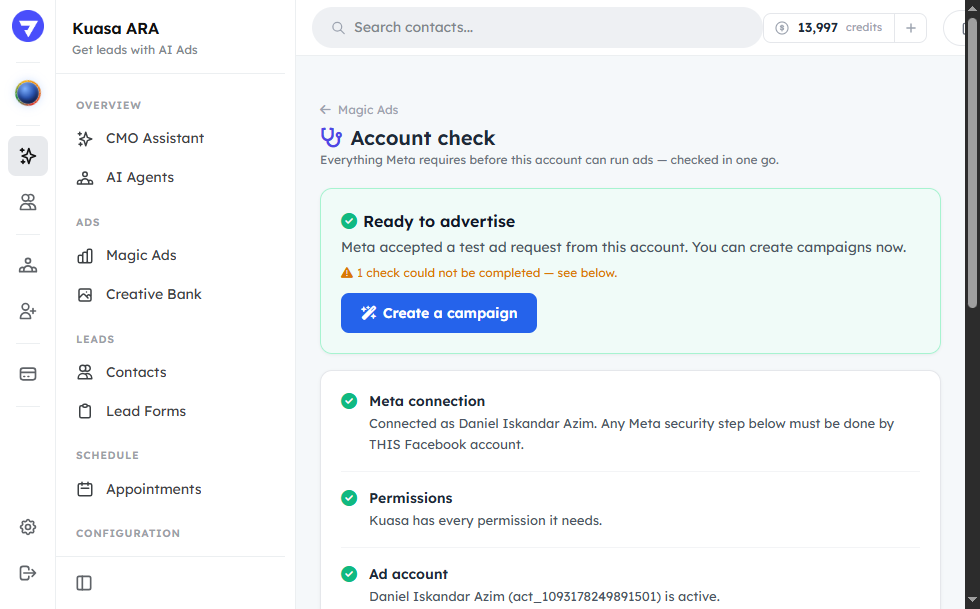
Task: Go back to Magic Ads breadcrumb
Action: 359,109
